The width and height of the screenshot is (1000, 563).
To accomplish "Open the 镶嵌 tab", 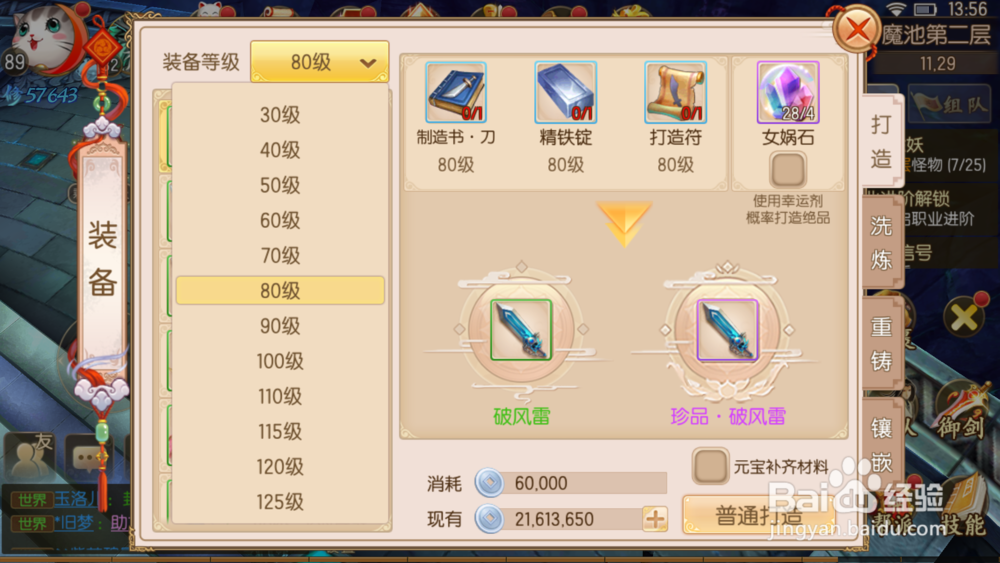I will (881, 444).
